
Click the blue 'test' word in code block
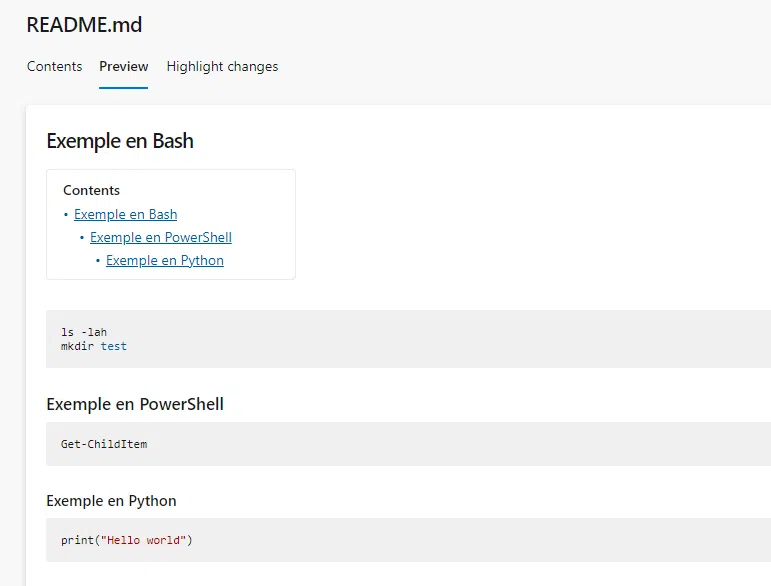click(114, 346)
